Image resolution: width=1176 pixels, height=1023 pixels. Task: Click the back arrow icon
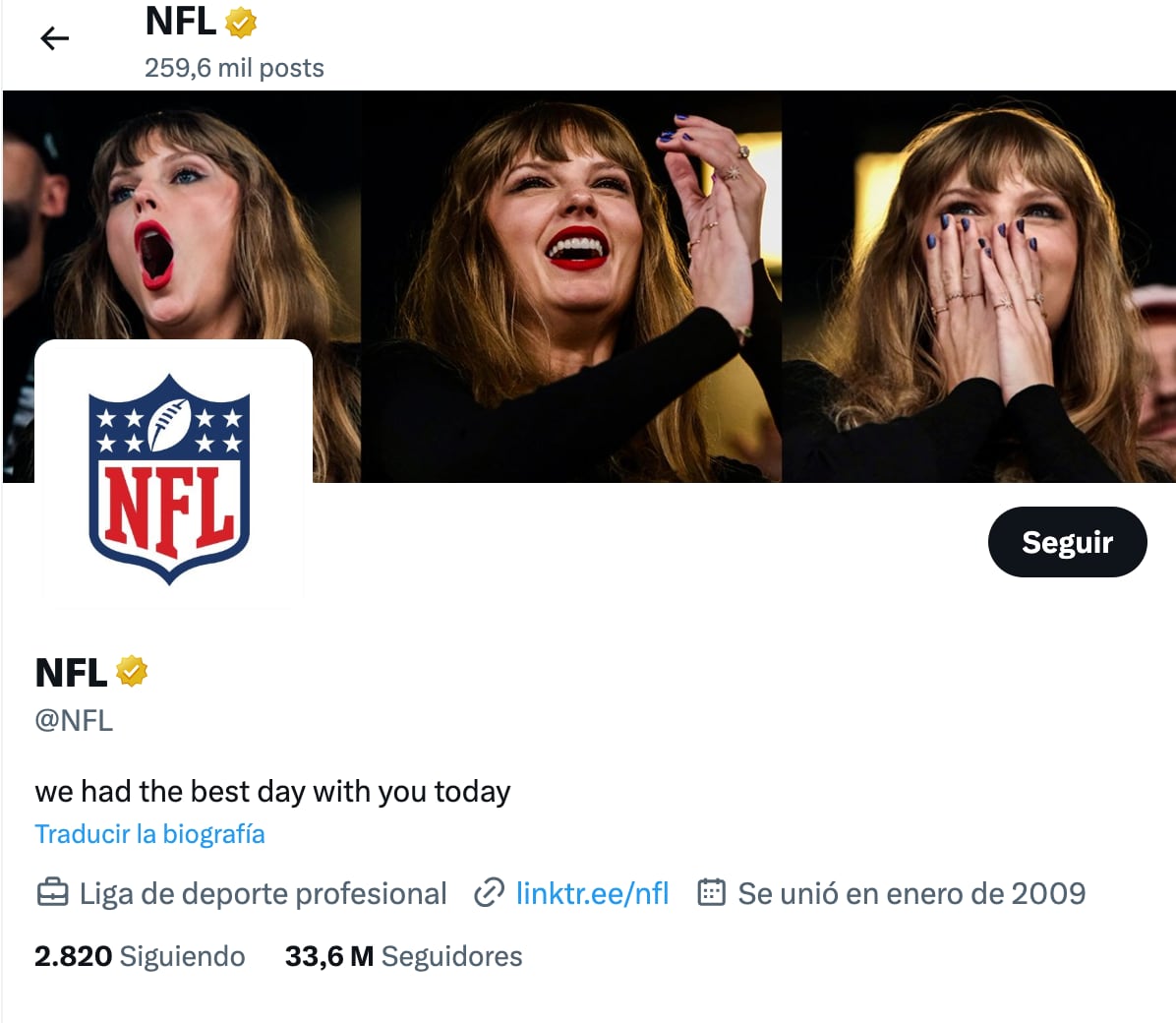pos(55,38)
